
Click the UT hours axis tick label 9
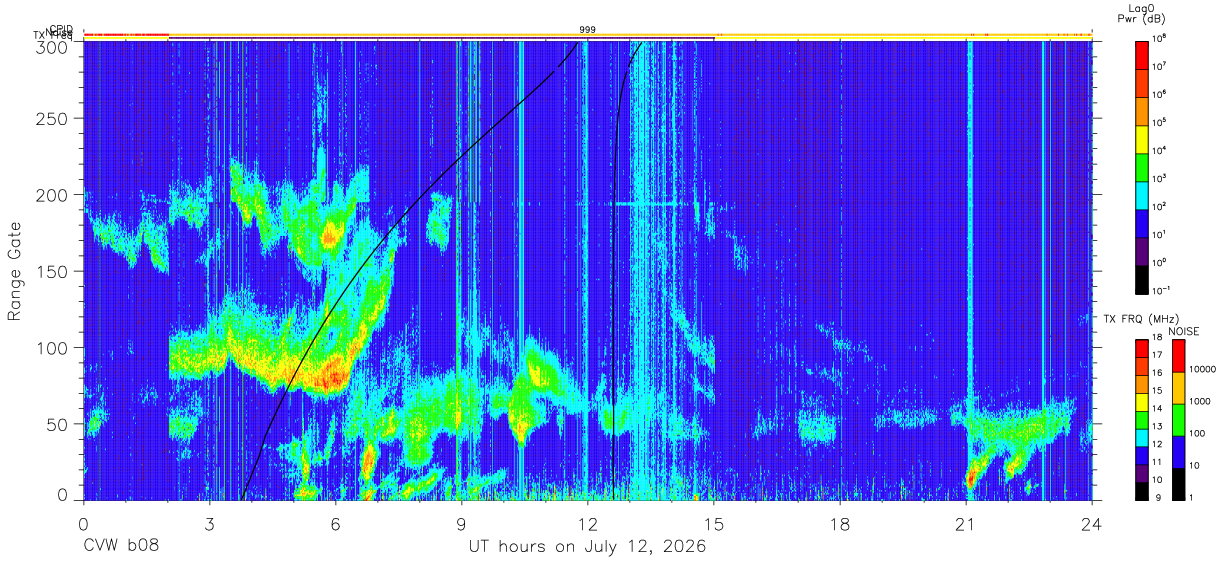(x=462, y=523)
